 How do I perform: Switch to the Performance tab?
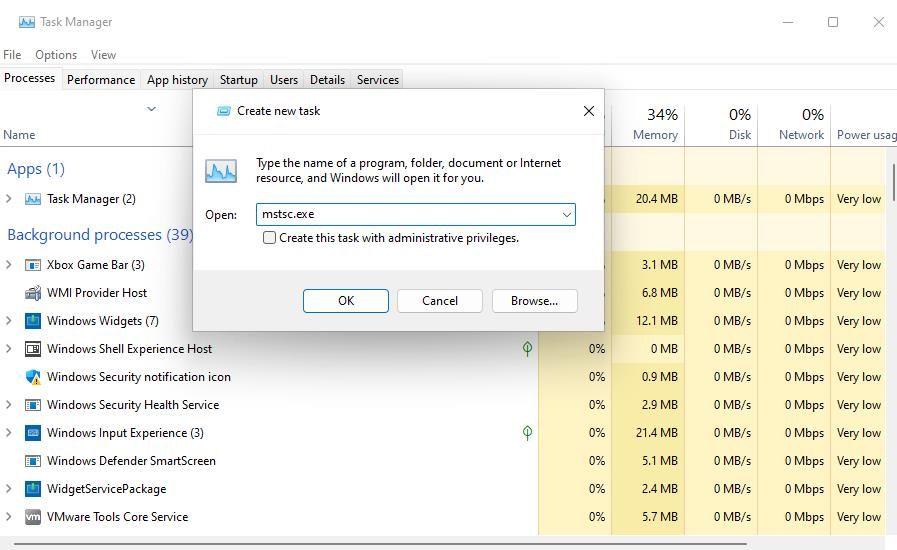pyautogui.click(x=101, y=80)
